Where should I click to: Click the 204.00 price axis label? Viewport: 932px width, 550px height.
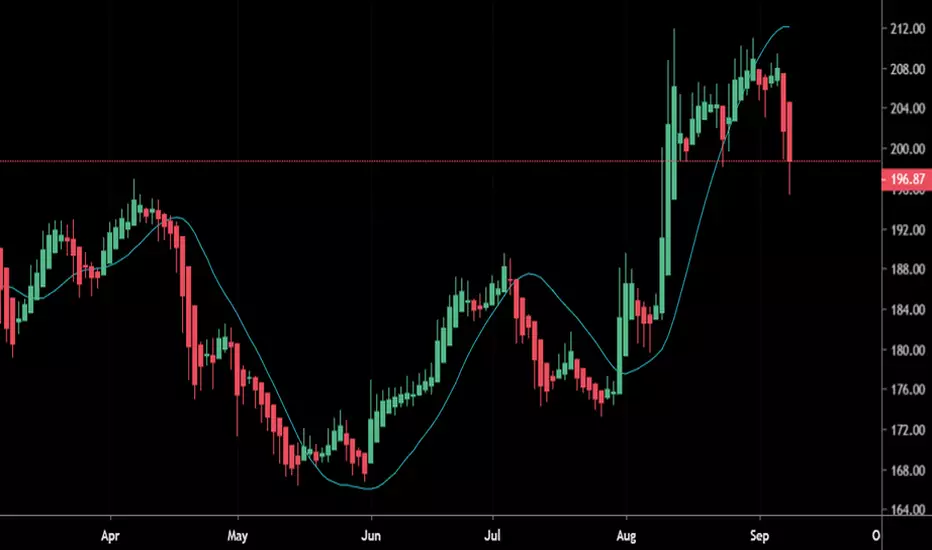(x=908, y=109)
